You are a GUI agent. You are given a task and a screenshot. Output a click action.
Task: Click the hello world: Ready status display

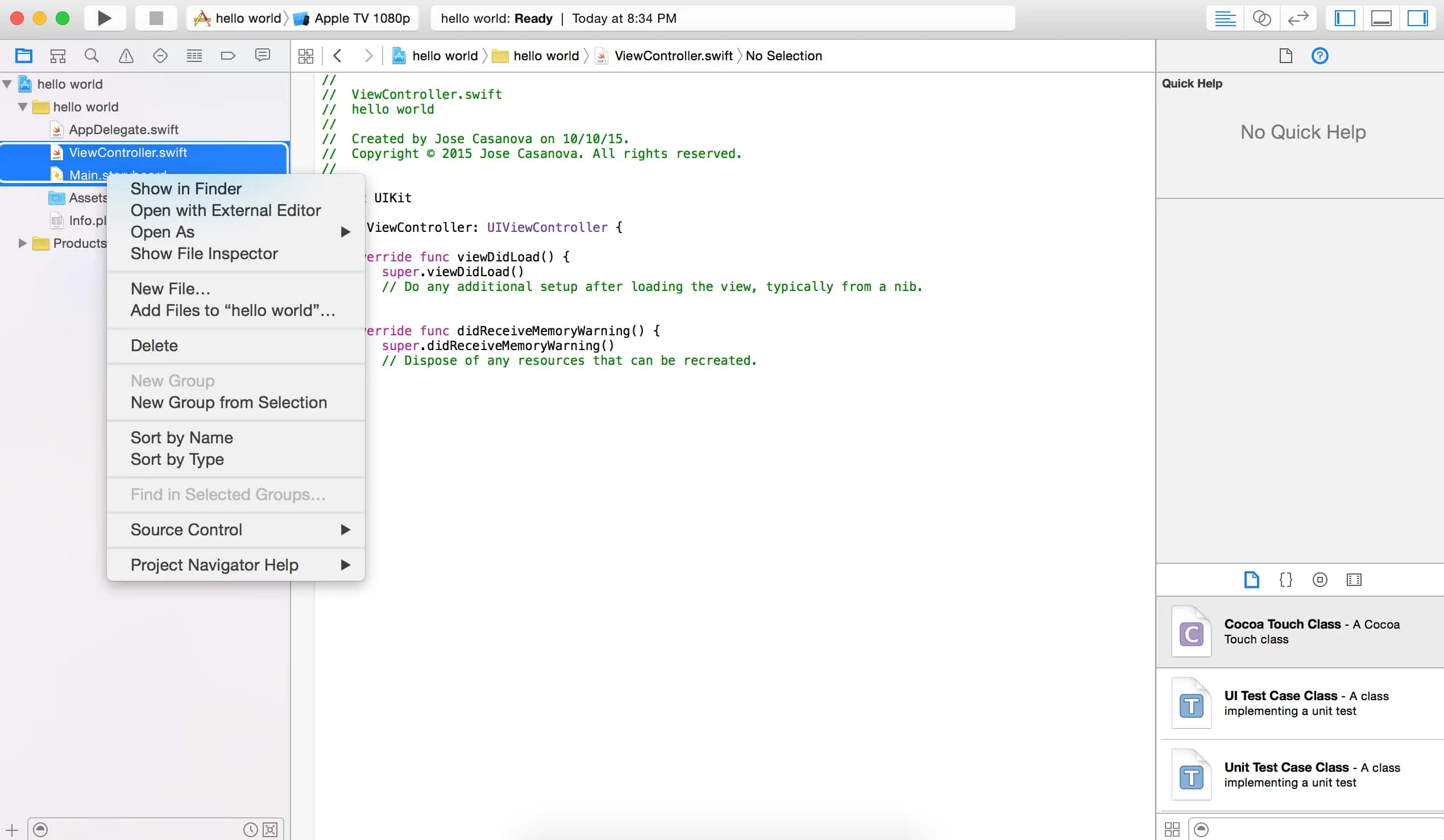[x=722, y=18]
